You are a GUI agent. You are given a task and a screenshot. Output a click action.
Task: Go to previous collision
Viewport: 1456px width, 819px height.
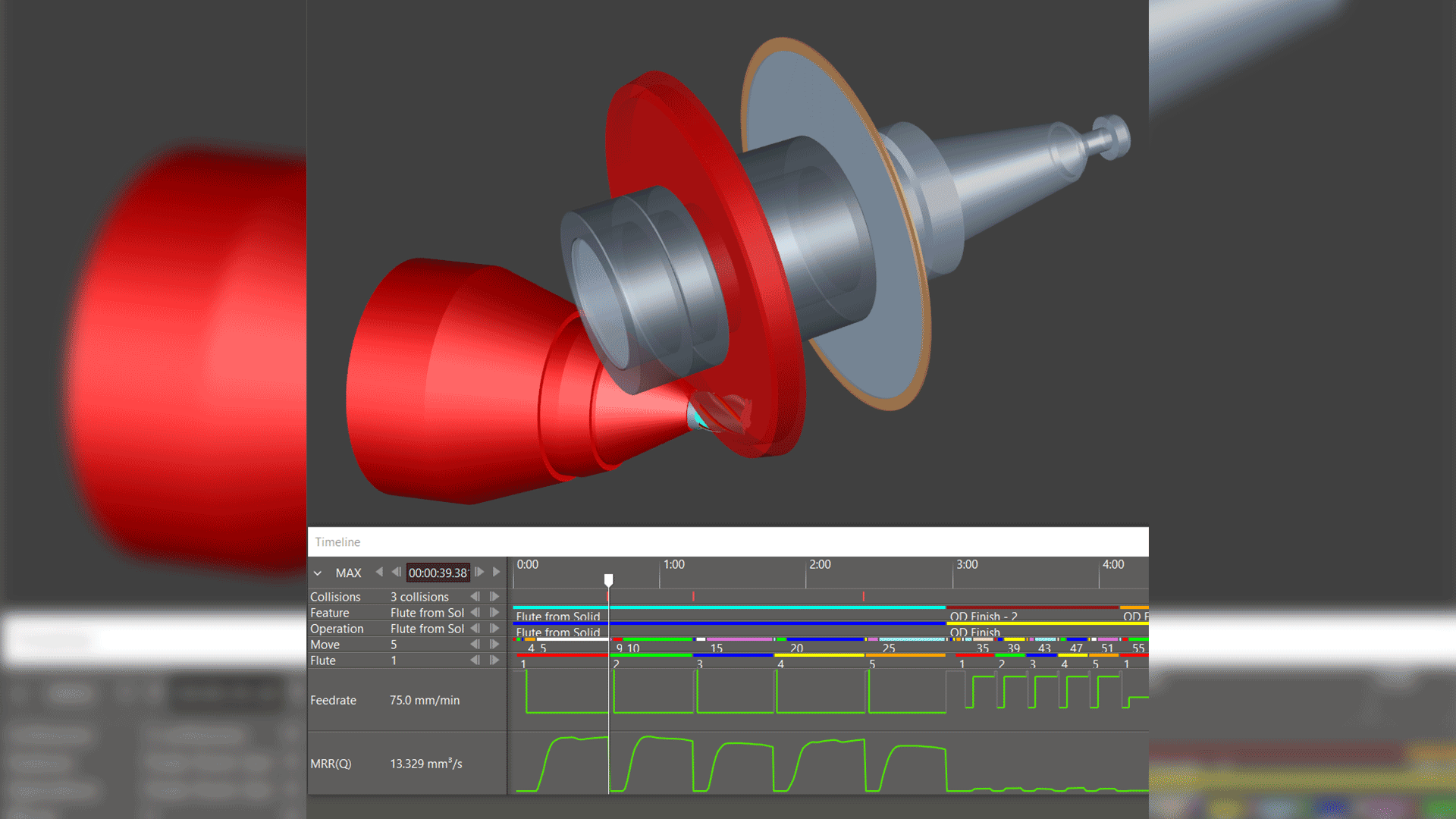[x=475, y=597]
